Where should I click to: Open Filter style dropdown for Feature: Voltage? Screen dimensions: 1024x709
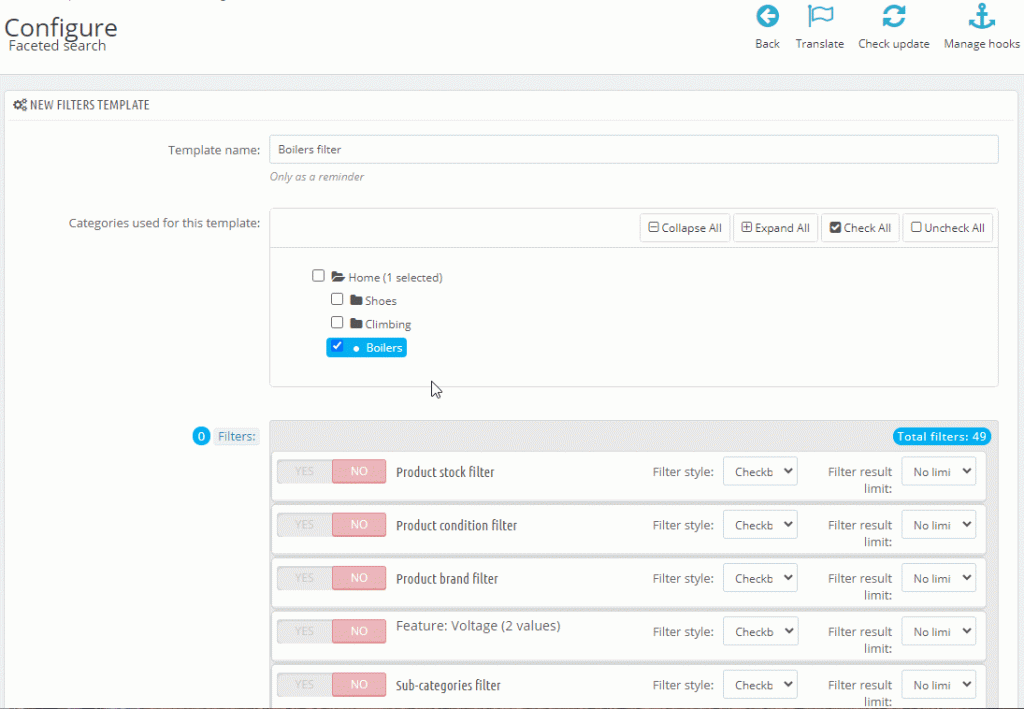coord(759,631)
